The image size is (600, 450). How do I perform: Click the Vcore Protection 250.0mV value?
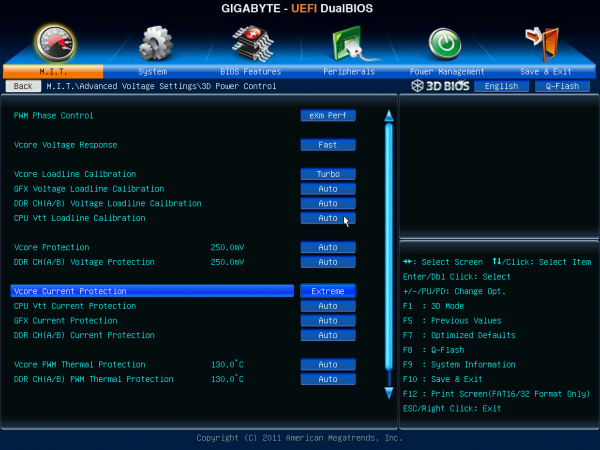[x=227, y=248]
